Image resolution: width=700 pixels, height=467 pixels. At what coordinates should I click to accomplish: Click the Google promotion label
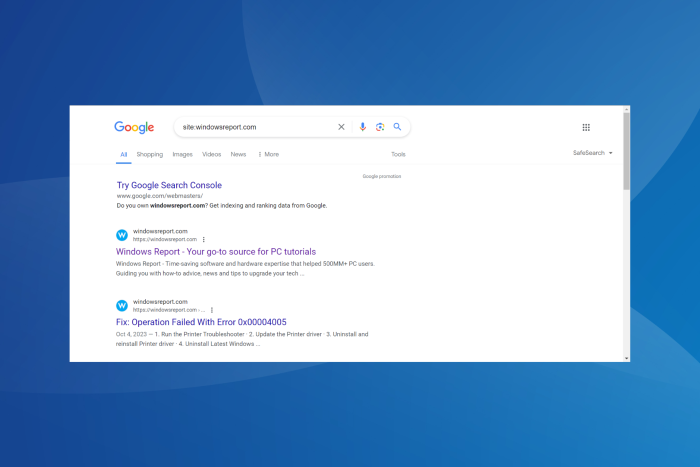tap(382, 176)
